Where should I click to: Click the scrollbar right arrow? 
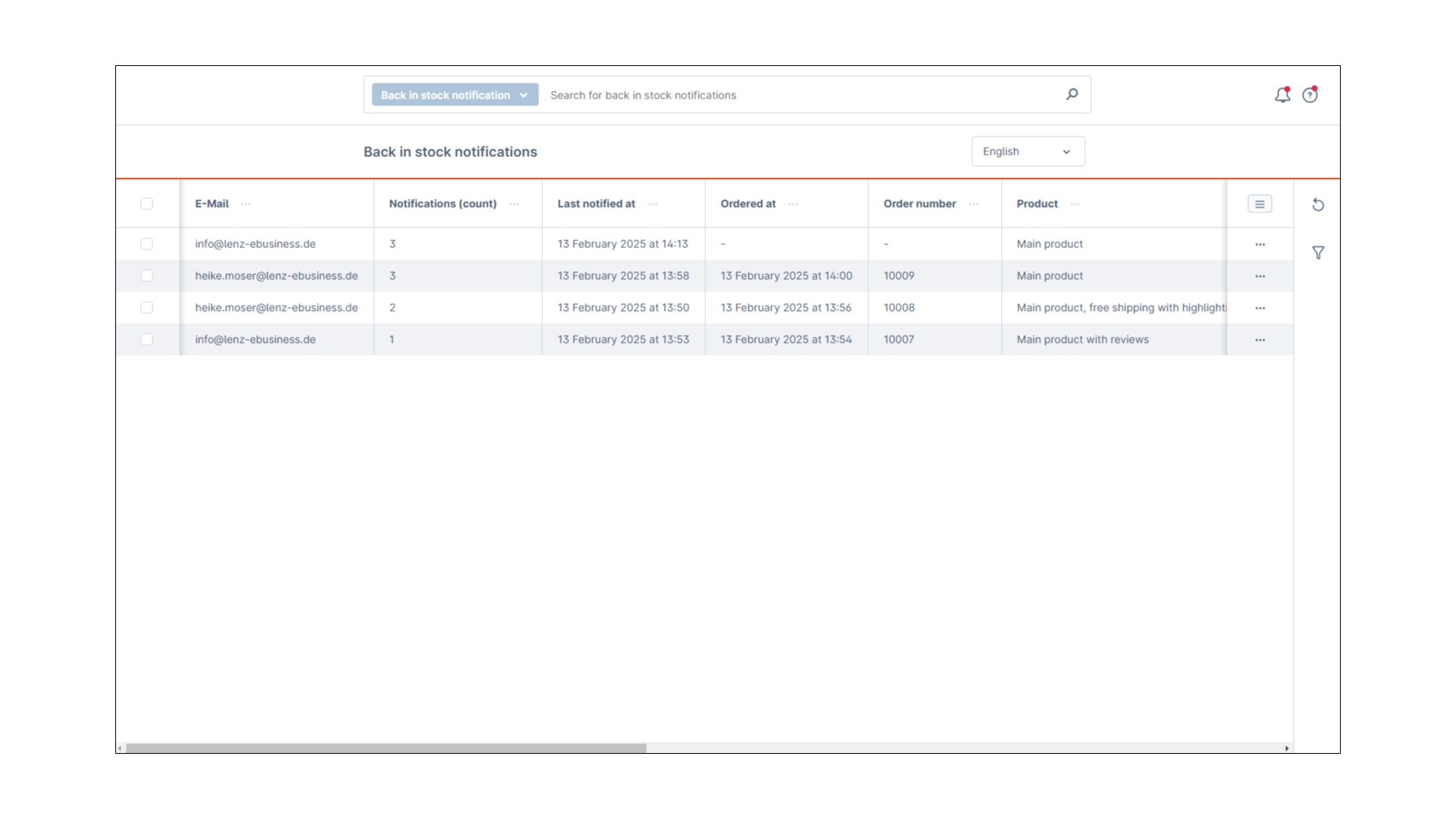[x=1286, y=748]
